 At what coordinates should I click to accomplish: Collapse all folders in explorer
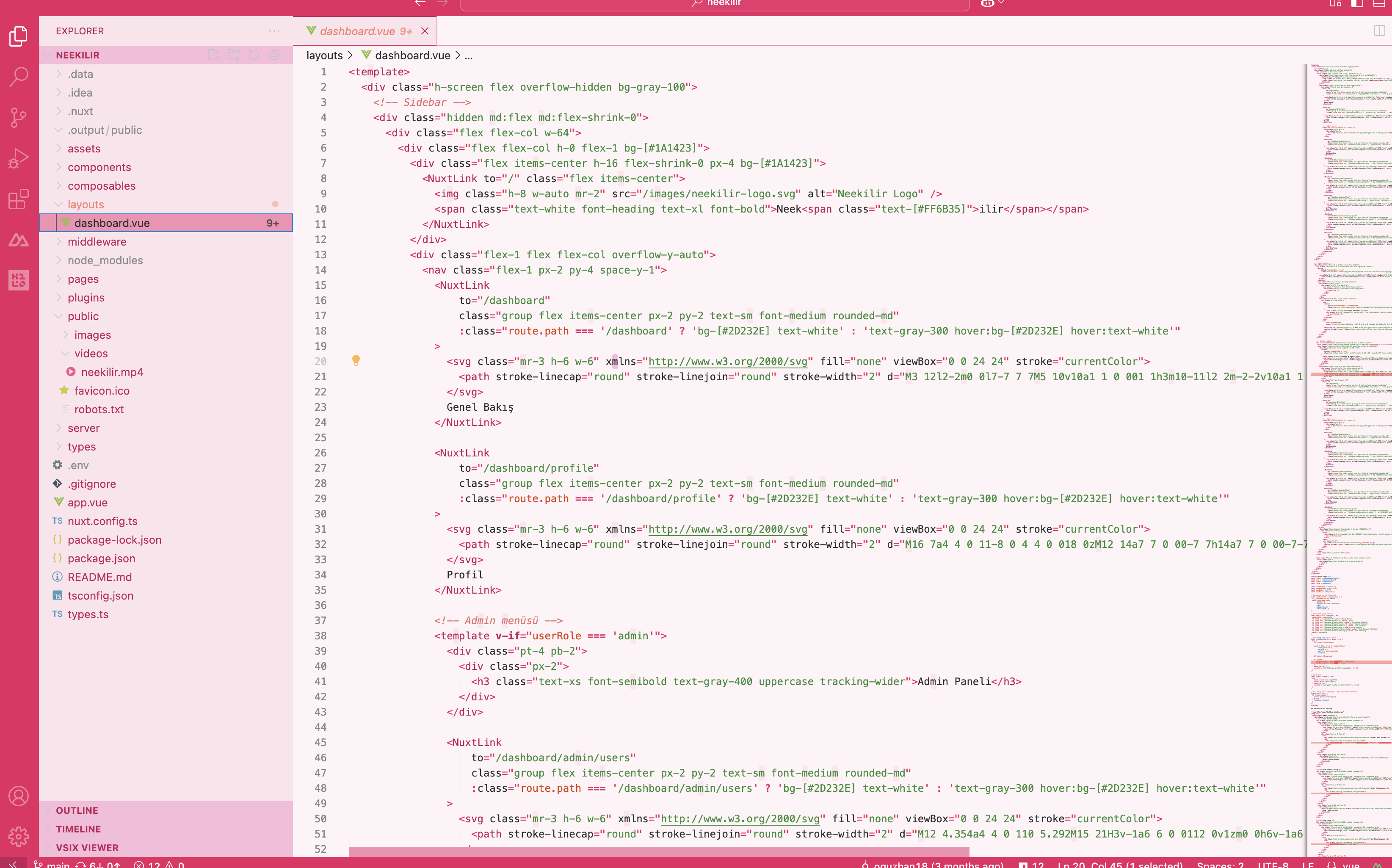[274, 55]
